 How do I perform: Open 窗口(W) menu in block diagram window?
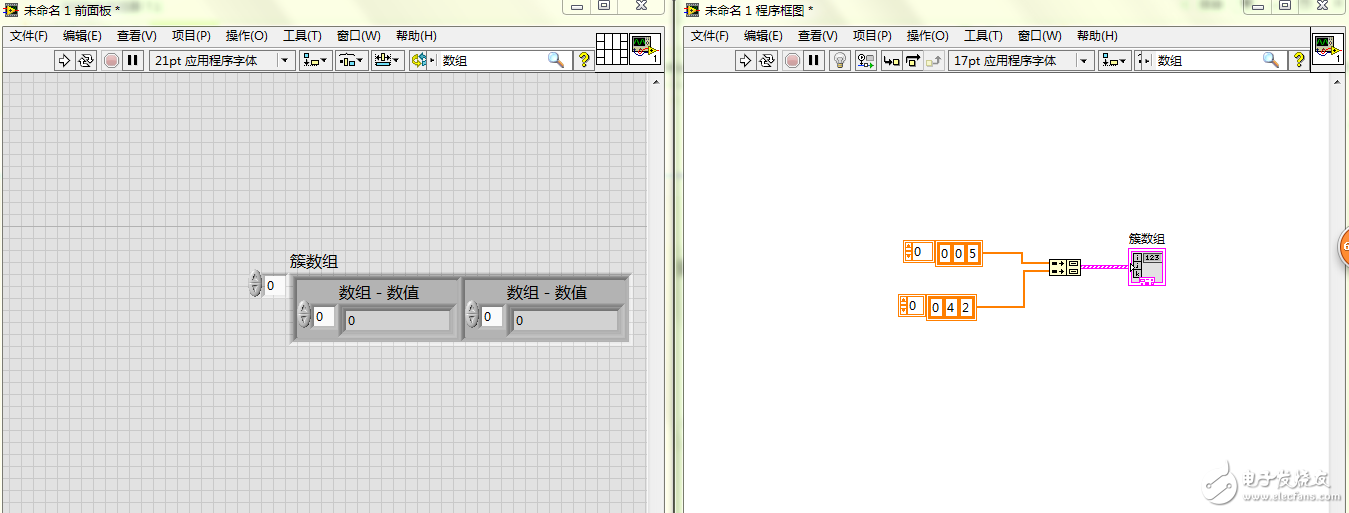1040,35
